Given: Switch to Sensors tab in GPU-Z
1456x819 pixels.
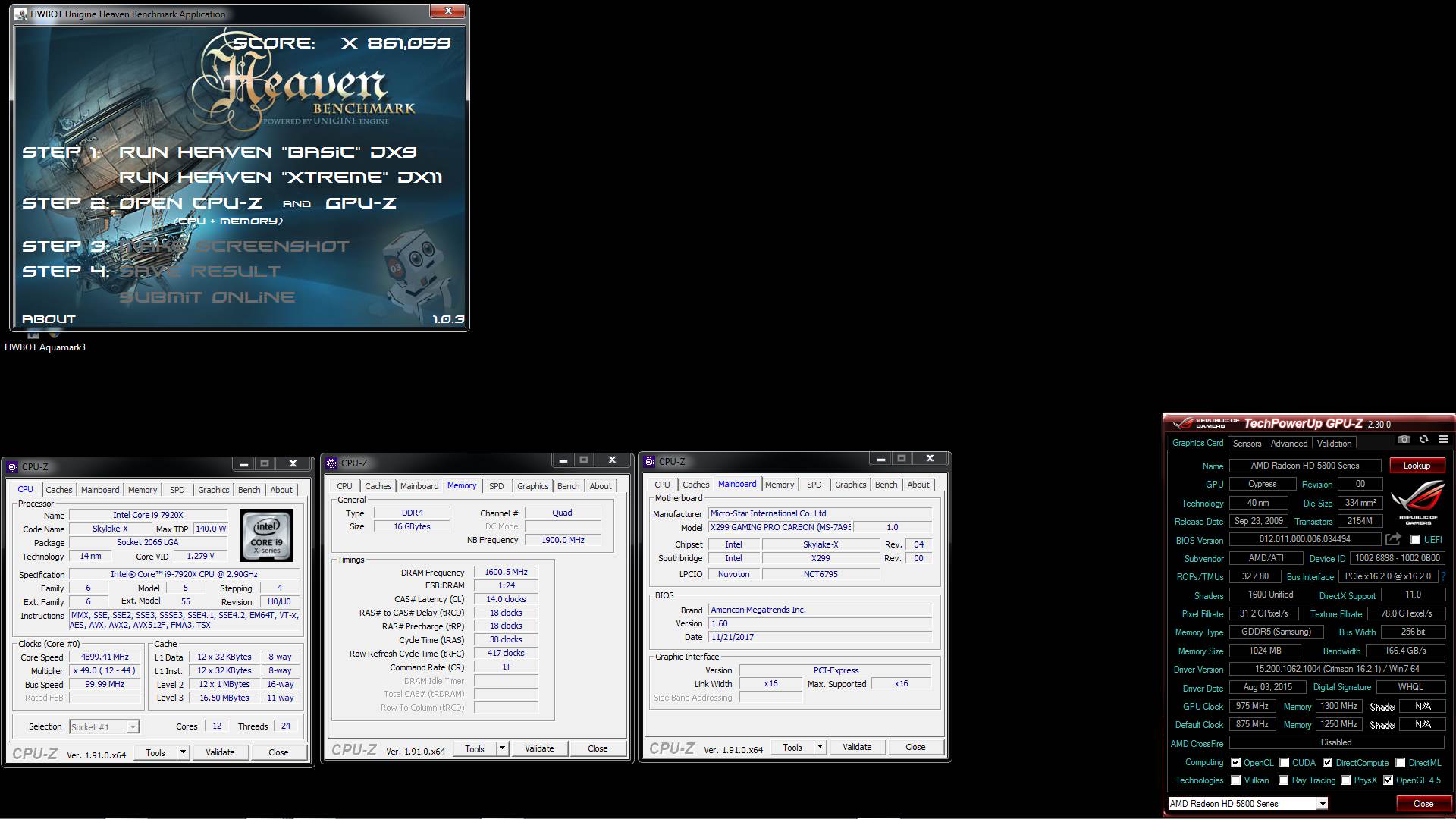Looking at the screenshot, I should 1247,444.
